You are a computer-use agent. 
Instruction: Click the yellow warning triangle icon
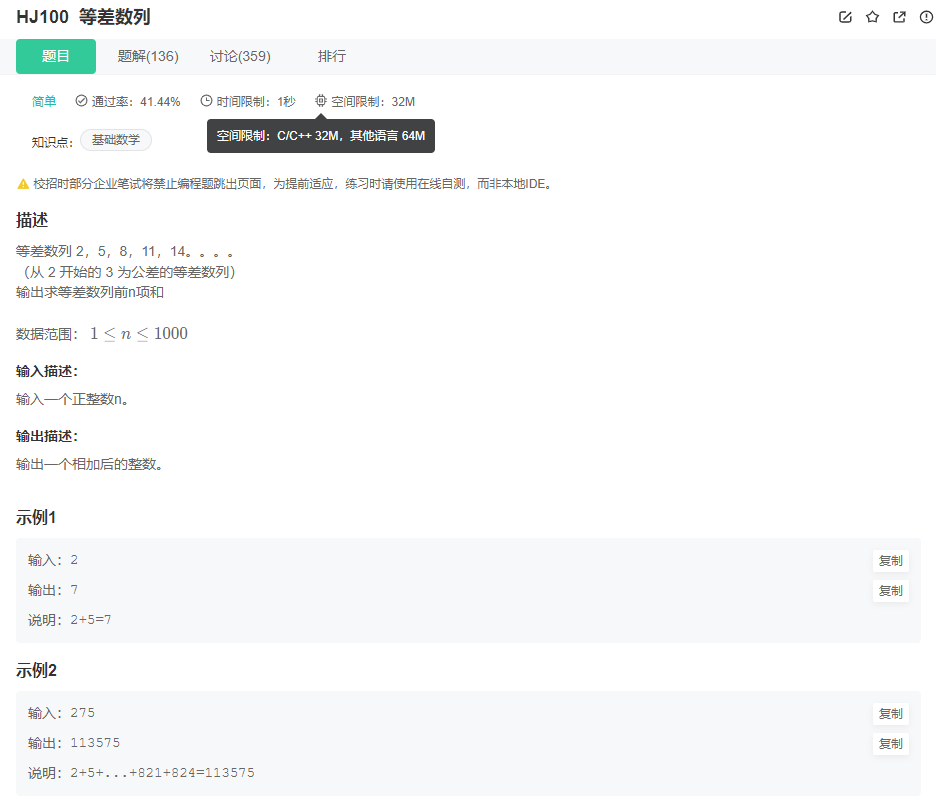click(x=23, y=184)
